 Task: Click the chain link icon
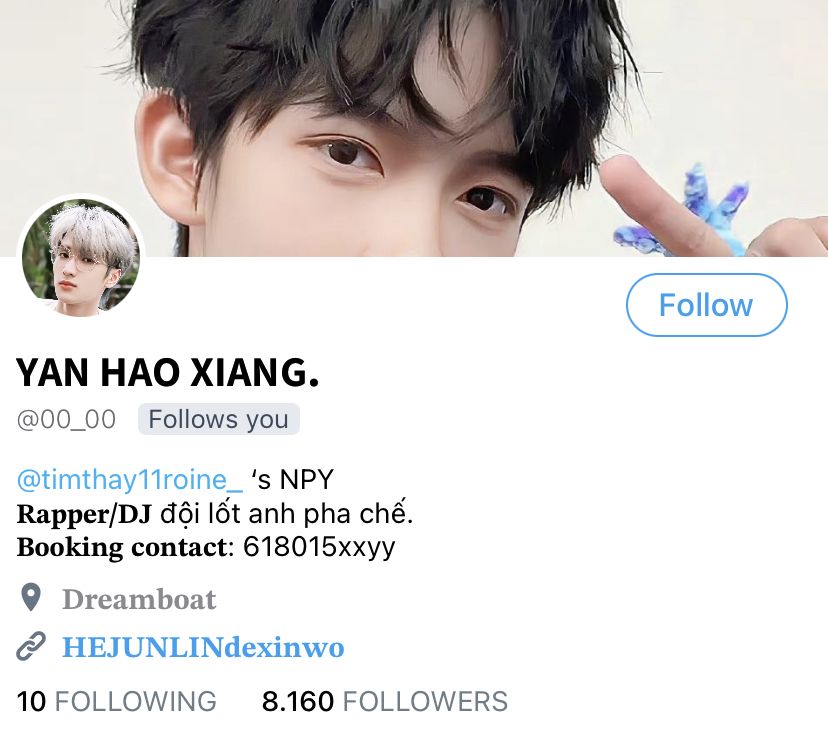click(31, 646)
